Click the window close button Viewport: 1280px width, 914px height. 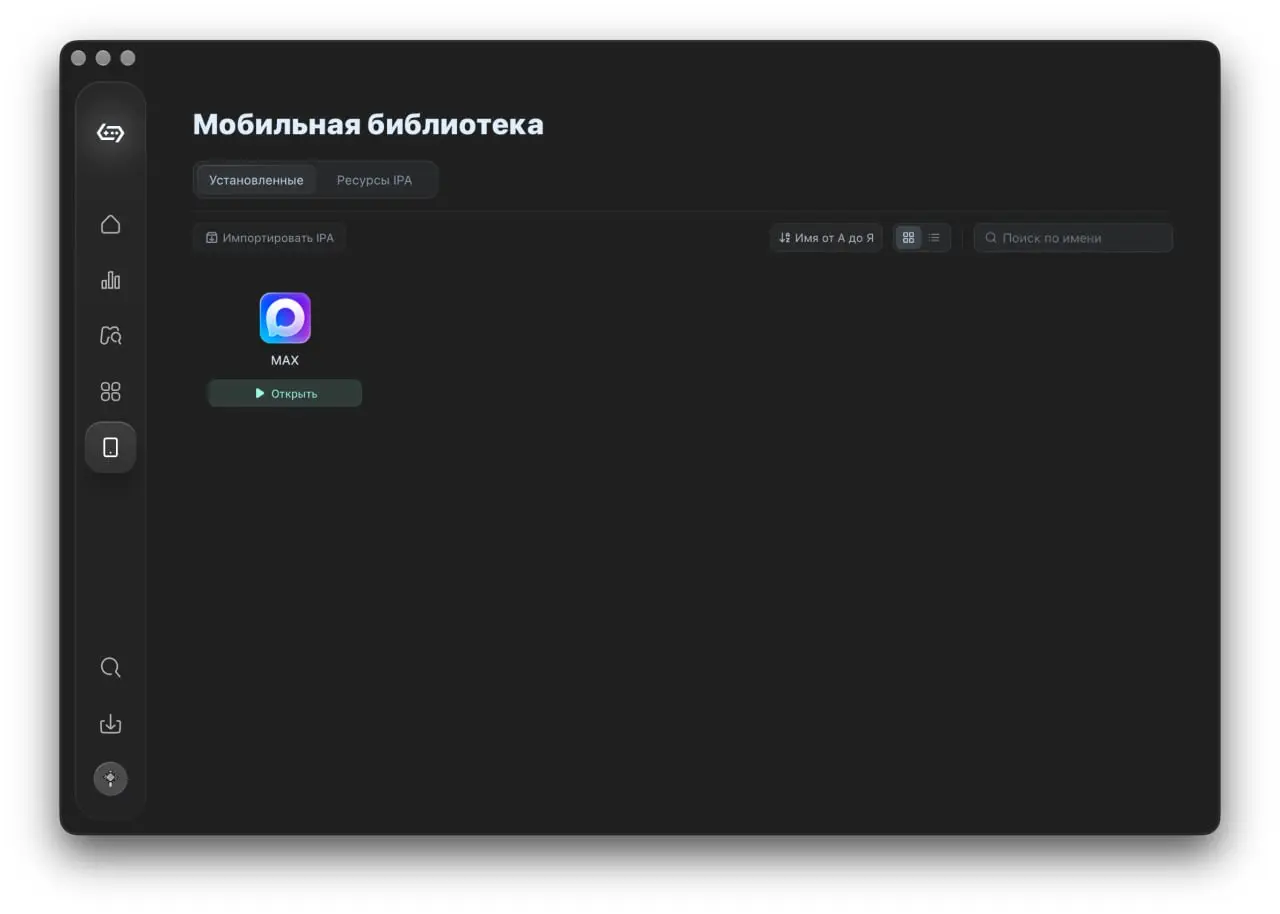(78, 58)
